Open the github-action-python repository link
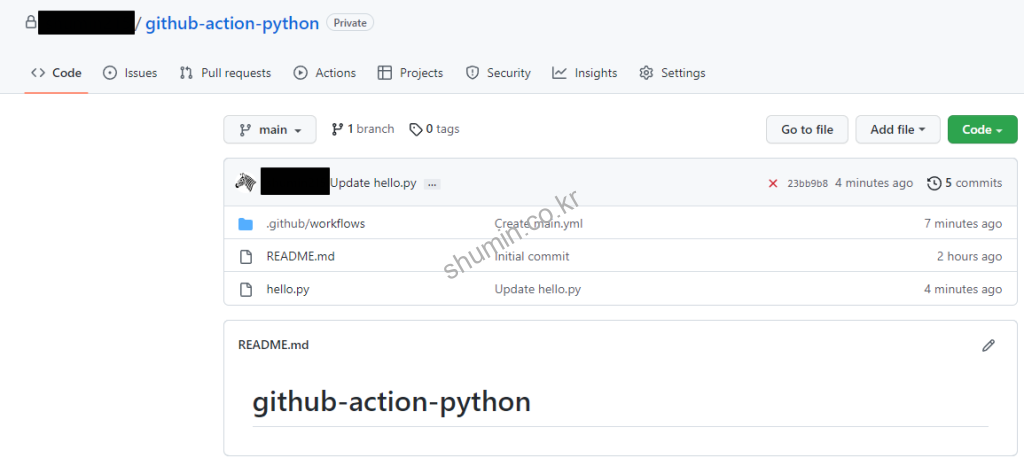1024x466 pixels. 232,23
